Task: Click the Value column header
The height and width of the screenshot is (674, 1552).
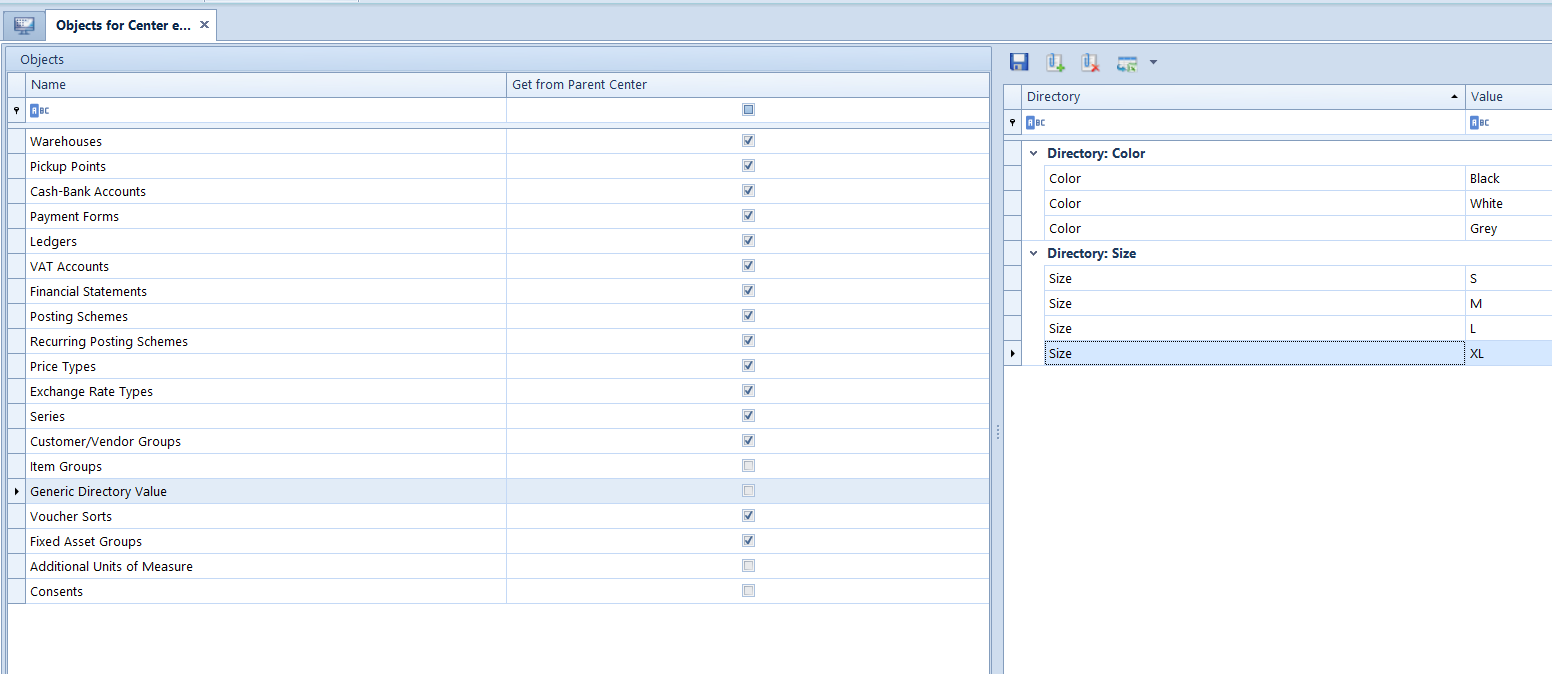Action: (1509, 97)
